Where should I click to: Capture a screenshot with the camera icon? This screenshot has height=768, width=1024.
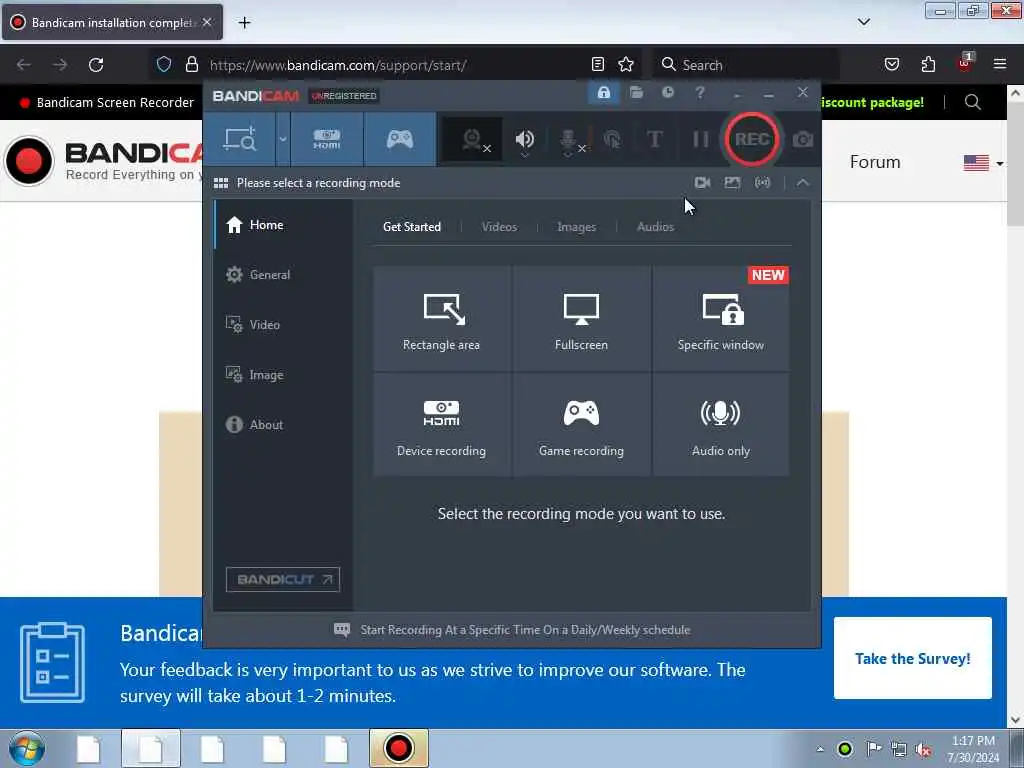[803, 139]
